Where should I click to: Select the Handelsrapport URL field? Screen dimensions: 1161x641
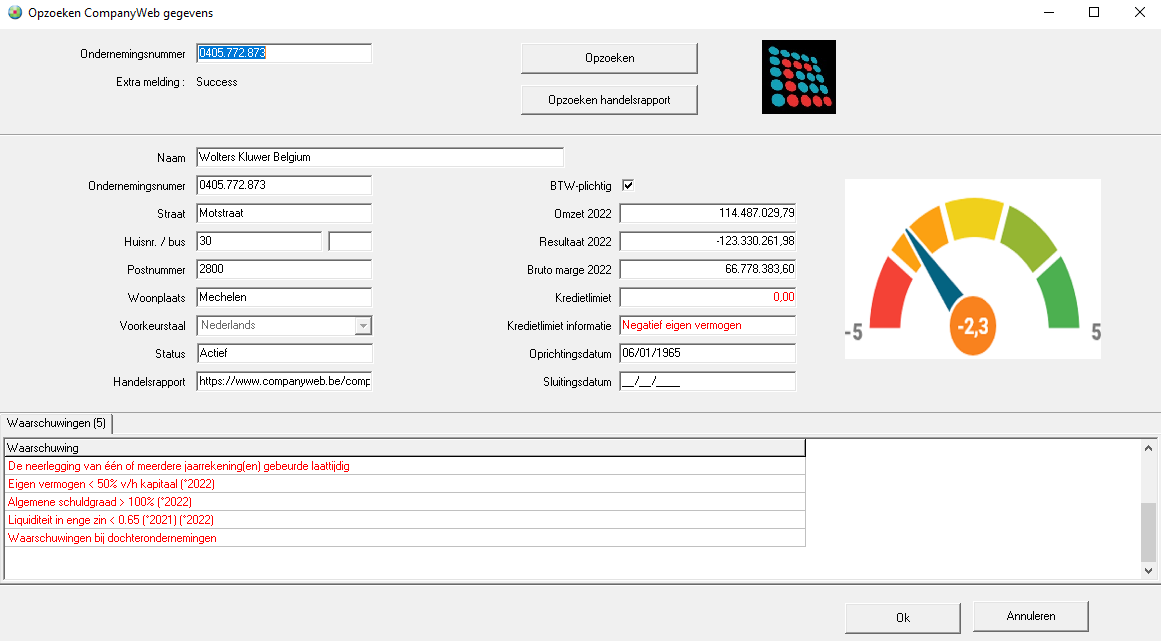[284, 381]
